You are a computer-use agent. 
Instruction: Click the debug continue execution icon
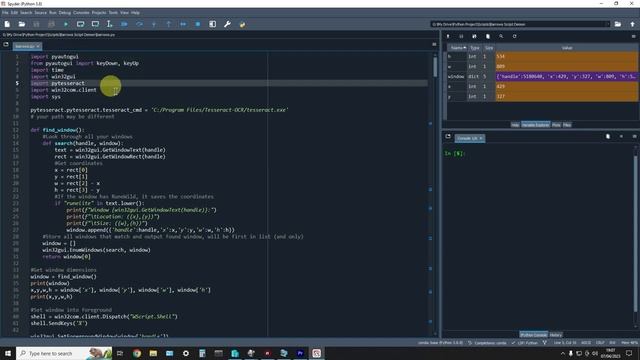[x=183, y=24]
